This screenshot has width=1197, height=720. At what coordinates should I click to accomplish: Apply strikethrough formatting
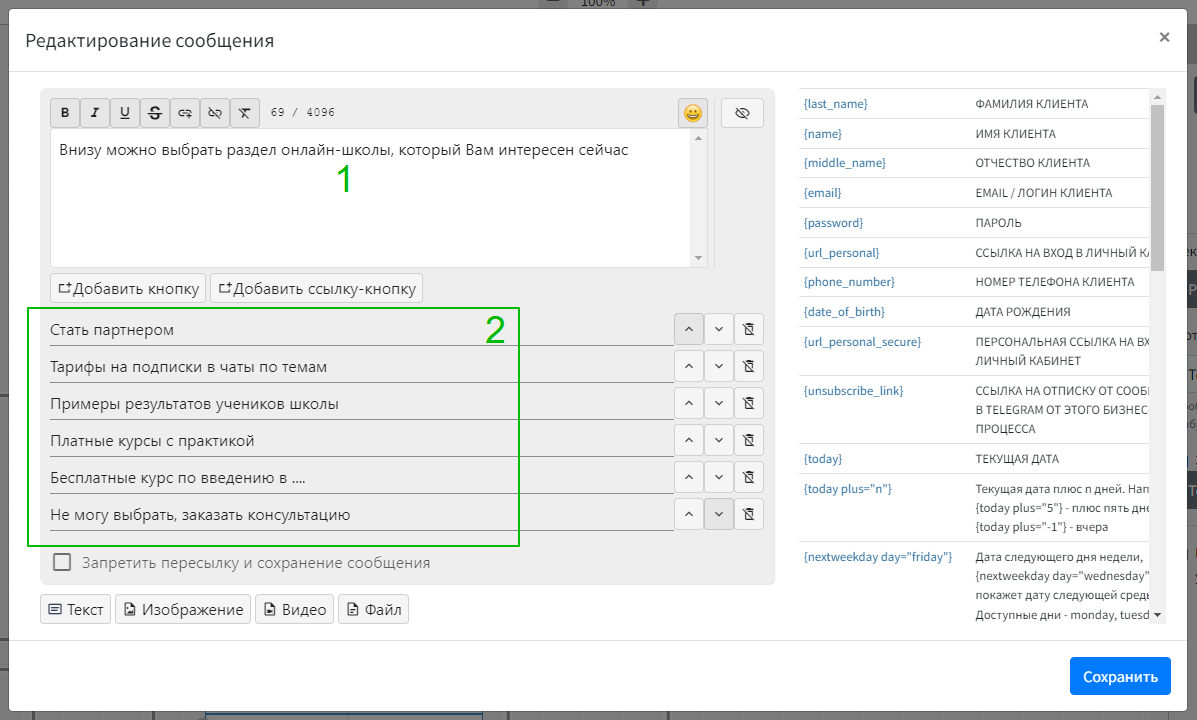155,113
